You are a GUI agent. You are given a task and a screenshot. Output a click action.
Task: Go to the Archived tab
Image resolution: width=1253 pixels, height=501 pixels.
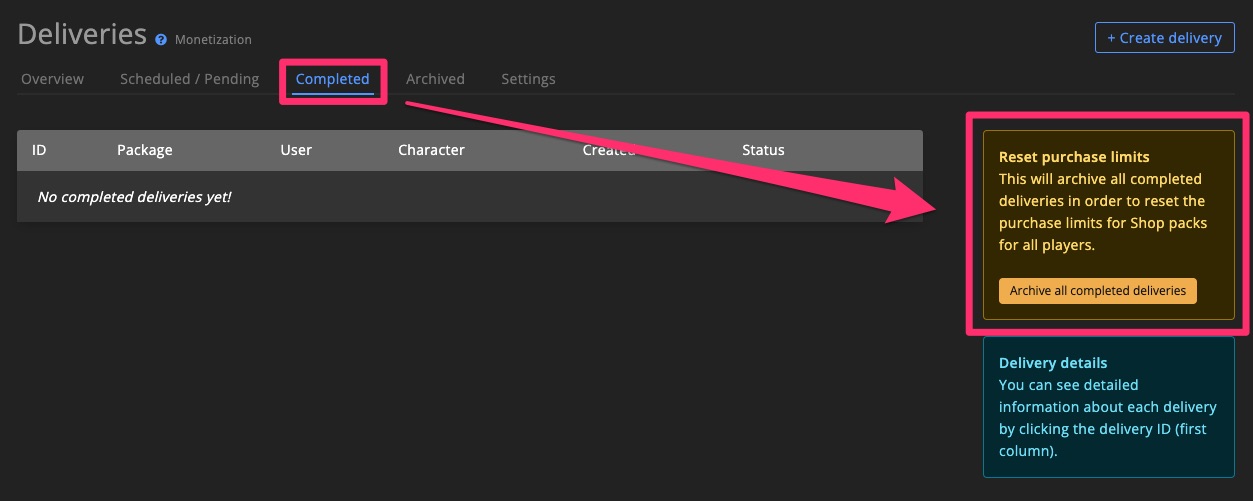click(x=435, y=79)
